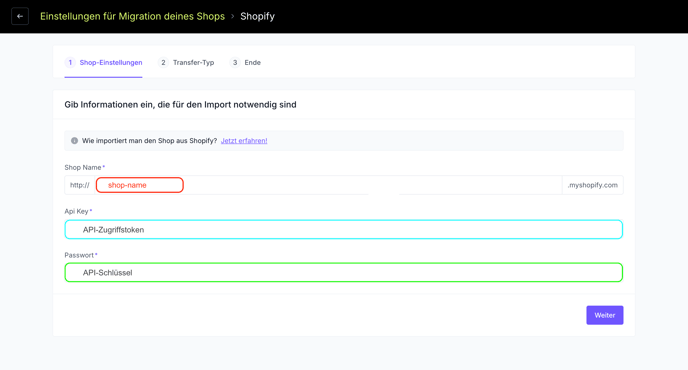Screen dimensions: 688x370
Task: Select the 'Gib Informationen ein' heading
Action: 180,104
